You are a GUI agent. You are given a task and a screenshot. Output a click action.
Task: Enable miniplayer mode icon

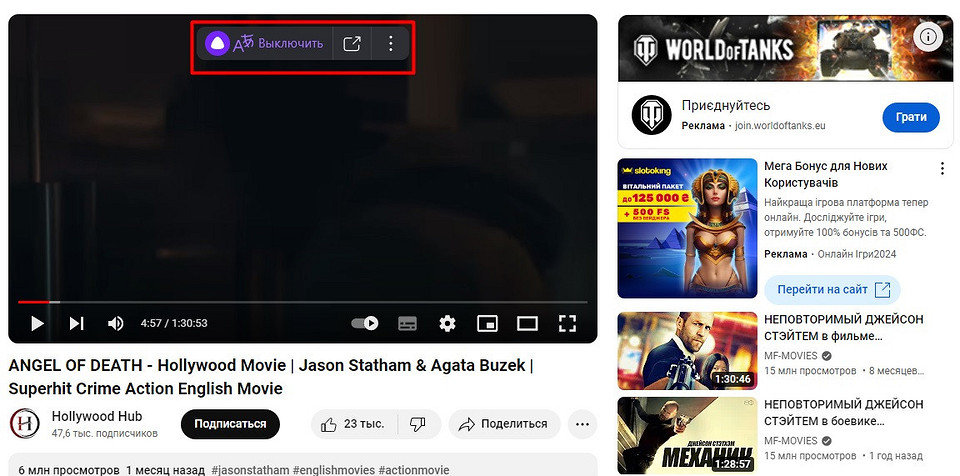point(487,323)
